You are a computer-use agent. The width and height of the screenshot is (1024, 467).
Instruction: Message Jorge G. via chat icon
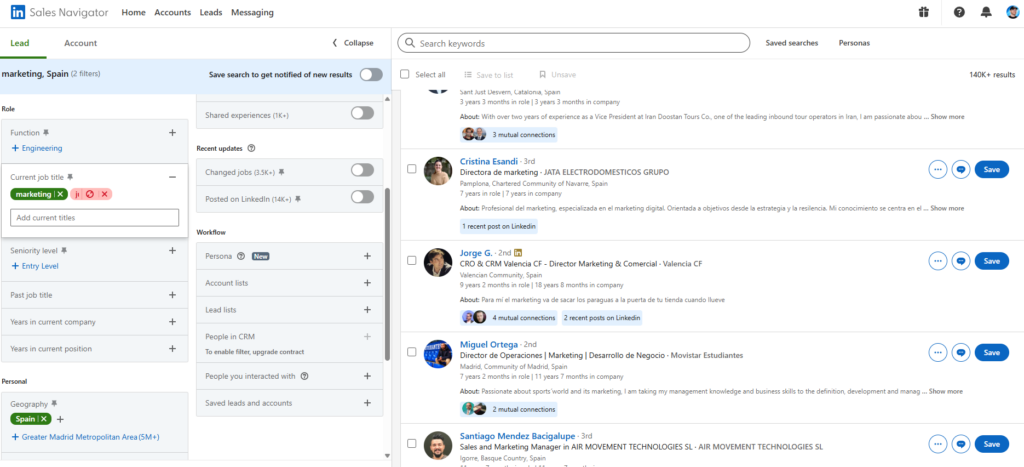pyautogui.click(x=961, y=261)
